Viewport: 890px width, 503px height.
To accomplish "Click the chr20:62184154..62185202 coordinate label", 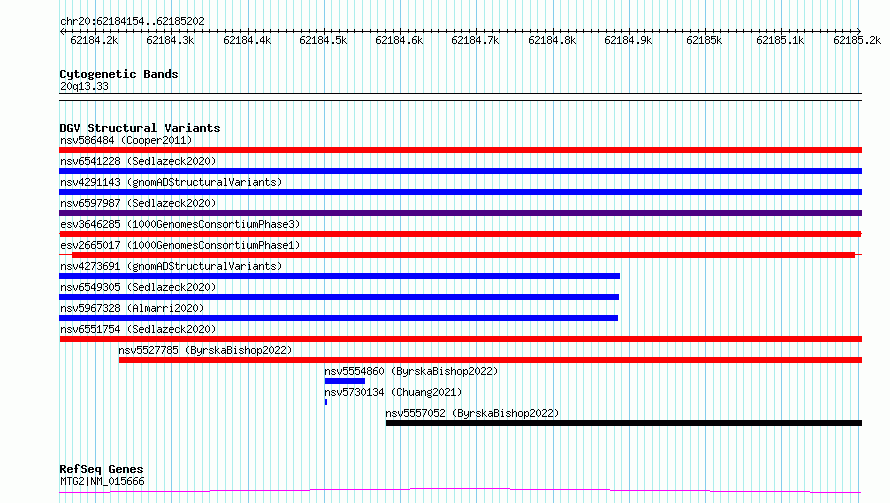I will tap(132, 21).
